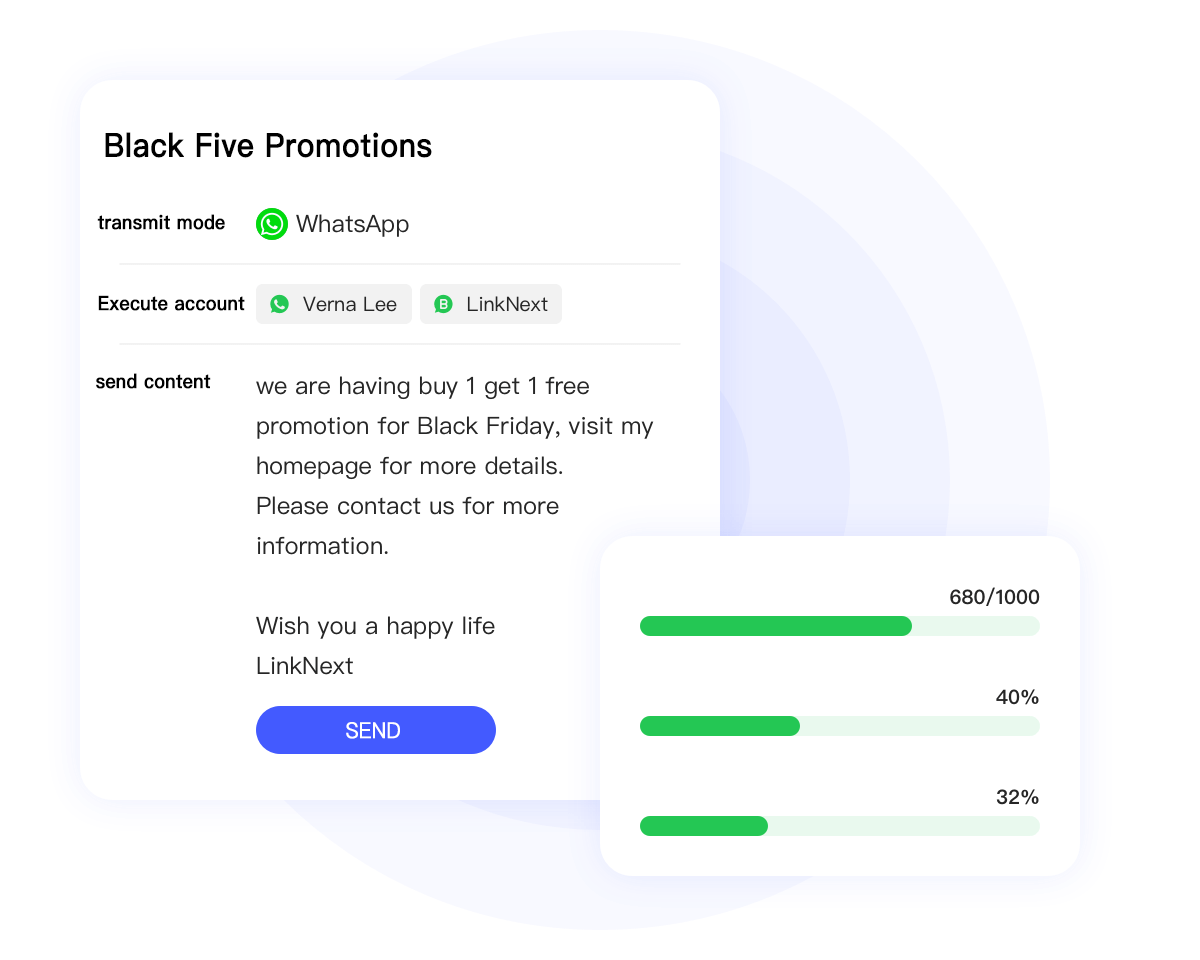Click the 680/1000 count label
Screen dimensions: 1200x960
(x=994, y=598)
